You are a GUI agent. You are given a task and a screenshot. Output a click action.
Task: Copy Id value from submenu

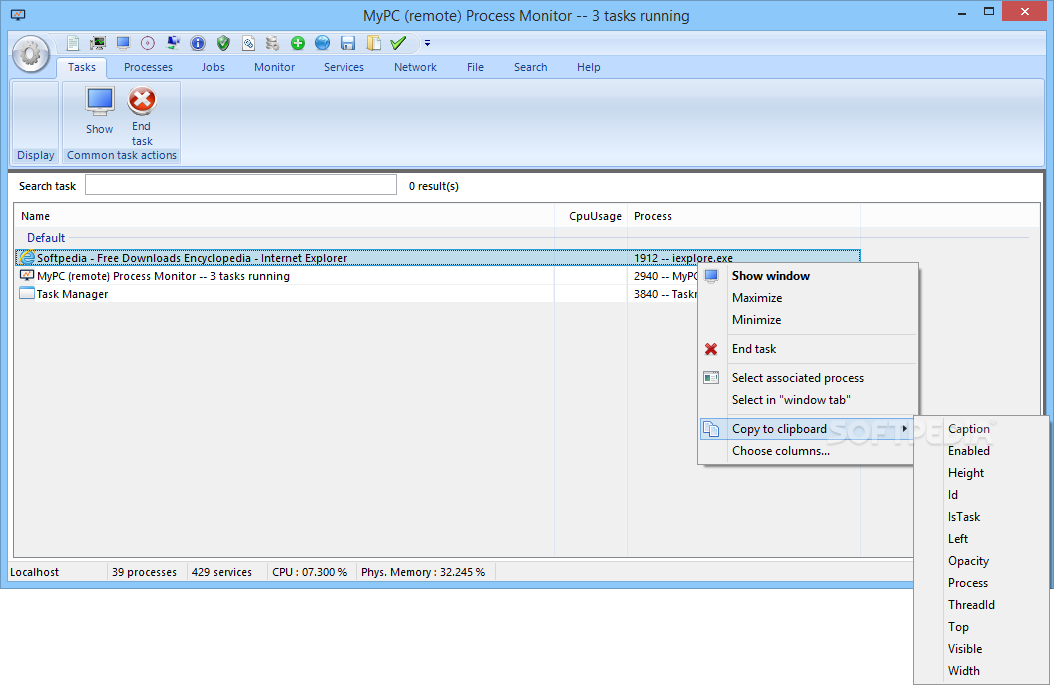[x=981, y=495]
